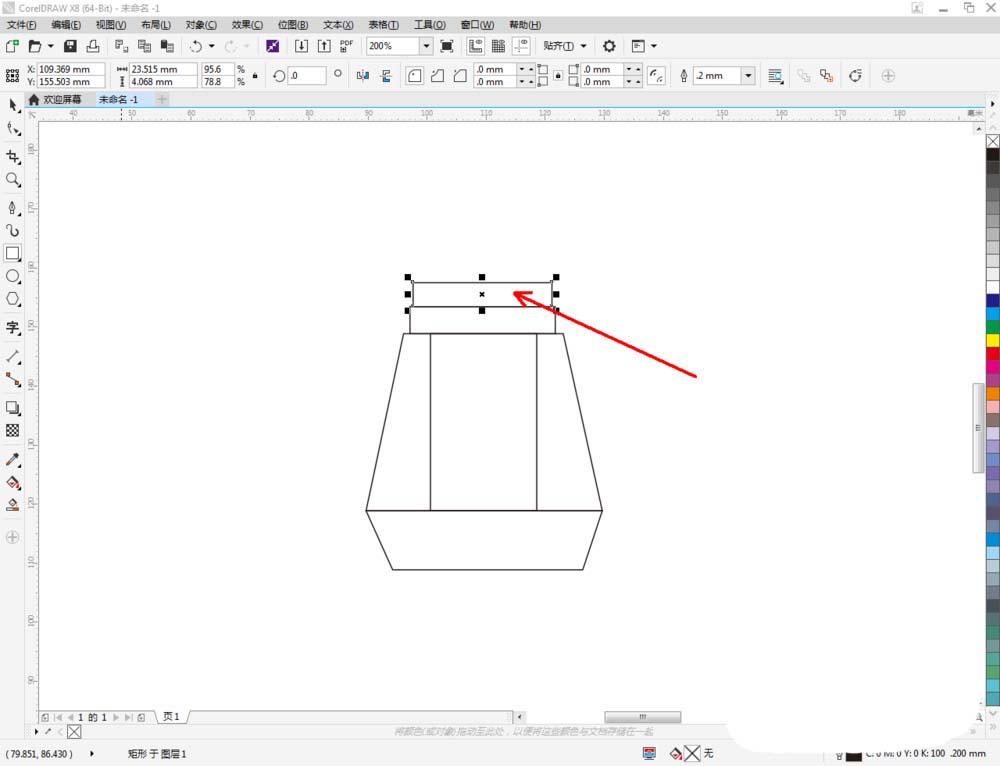Select the Eyedropper tool
Screen dimensions: 1000x766
pyautogui.click(x=13, y=459)
